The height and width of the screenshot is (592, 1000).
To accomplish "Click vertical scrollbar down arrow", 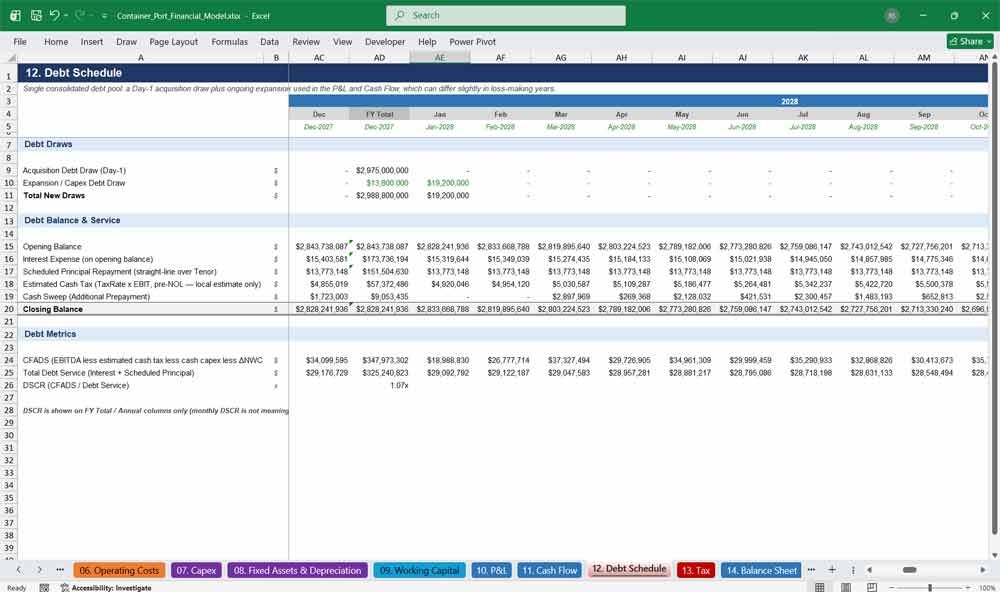I will point(994,555).
